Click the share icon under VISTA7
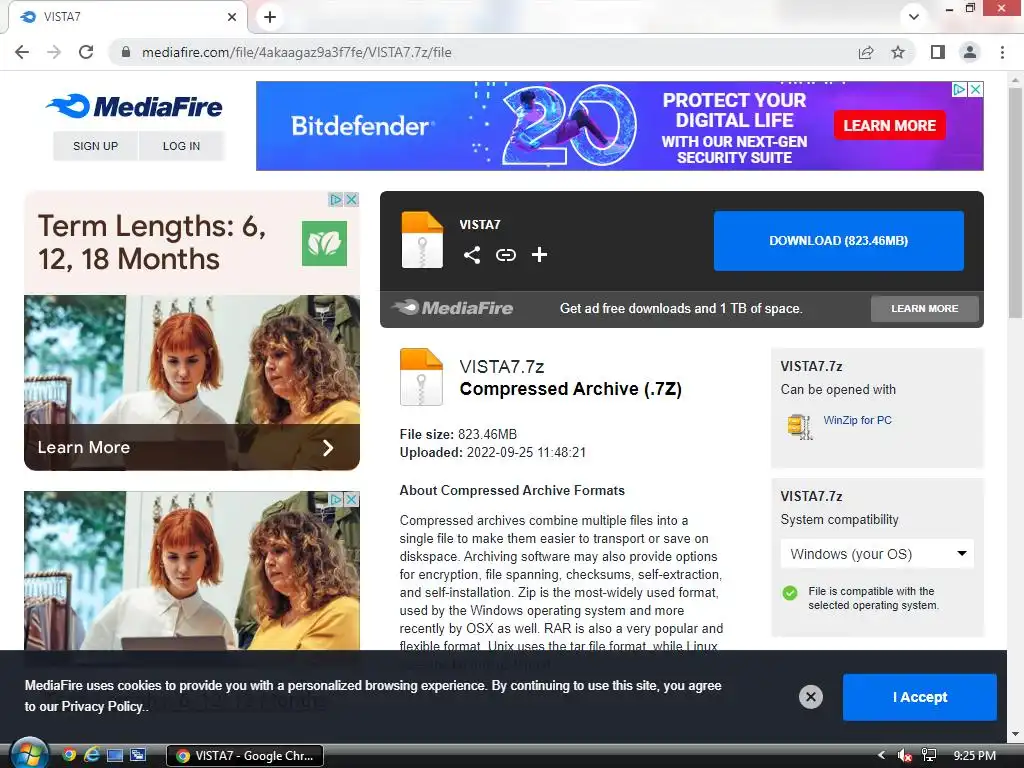The width and height of the screenshot is (1024, 768). click(x=472, y=255)
